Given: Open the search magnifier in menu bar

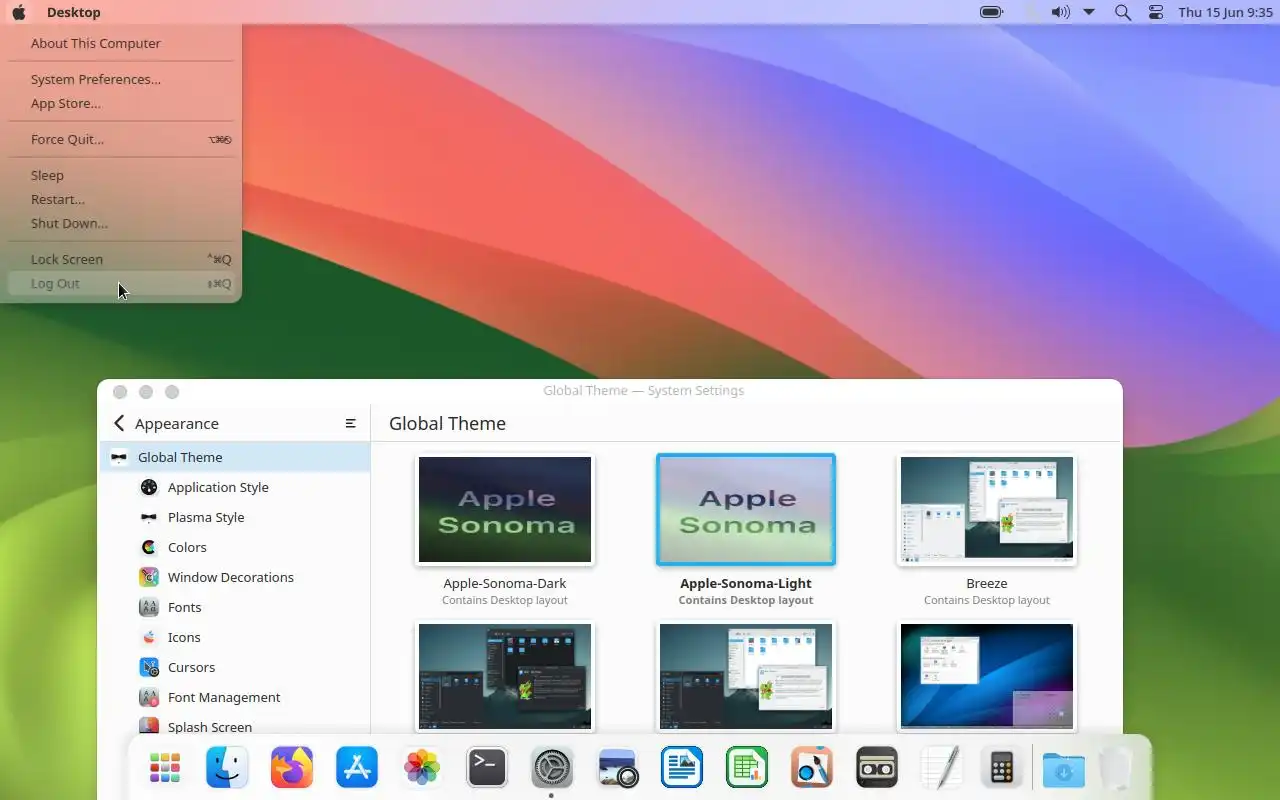Looking at the screenshot, I should click(x=1123, y=12).
